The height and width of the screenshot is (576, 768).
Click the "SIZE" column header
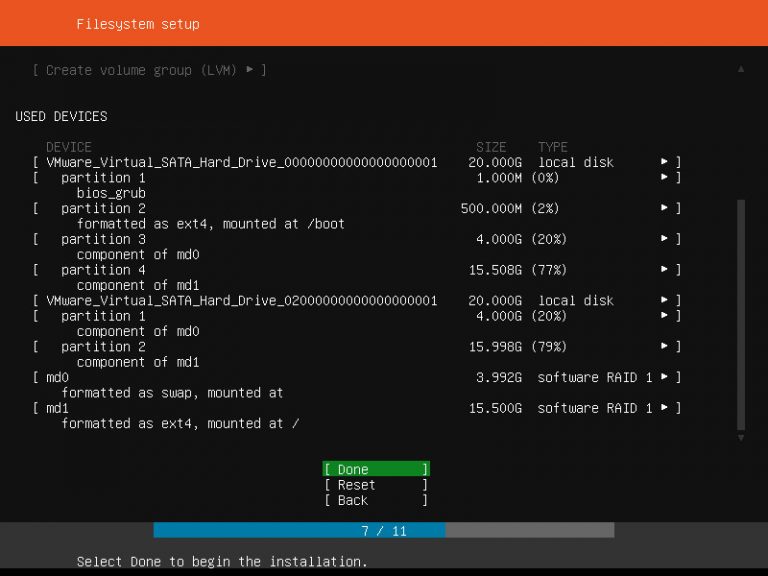point(491,147)
